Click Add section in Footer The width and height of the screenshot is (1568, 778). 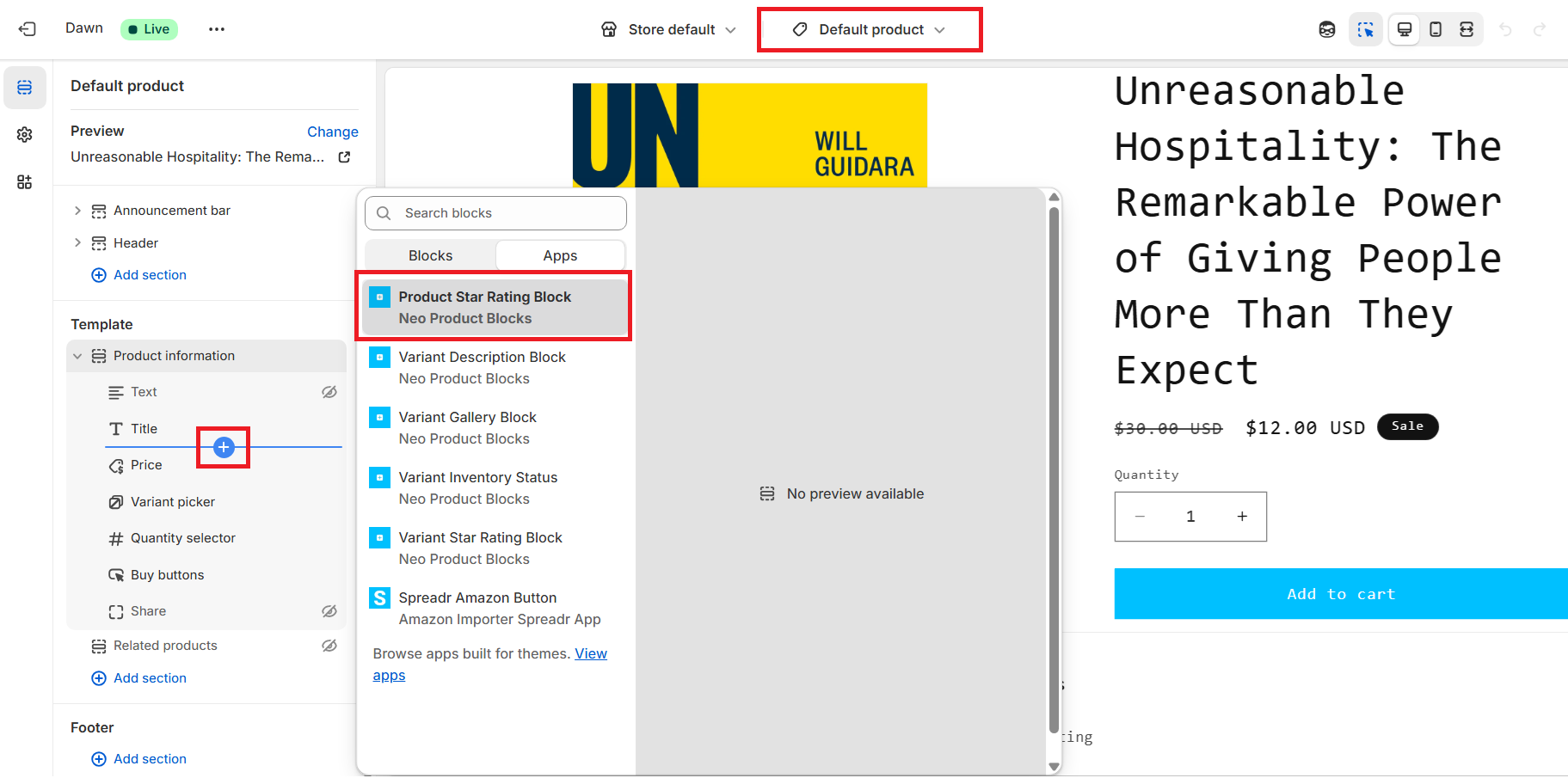pyautogui.click(x=138, y=759)
